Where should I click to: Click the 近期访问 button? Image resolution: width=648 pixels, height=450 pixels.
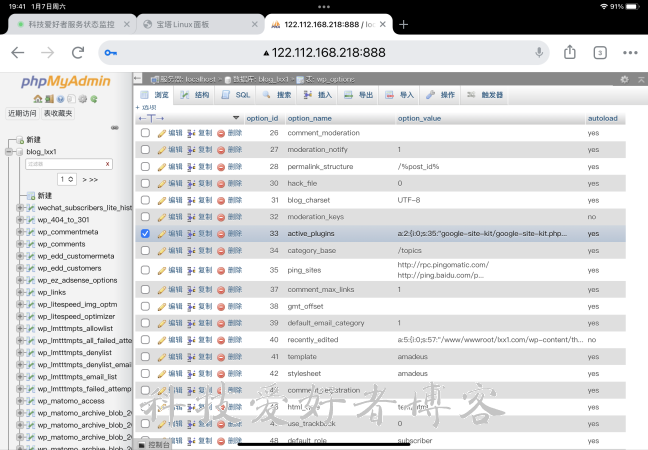22,113
